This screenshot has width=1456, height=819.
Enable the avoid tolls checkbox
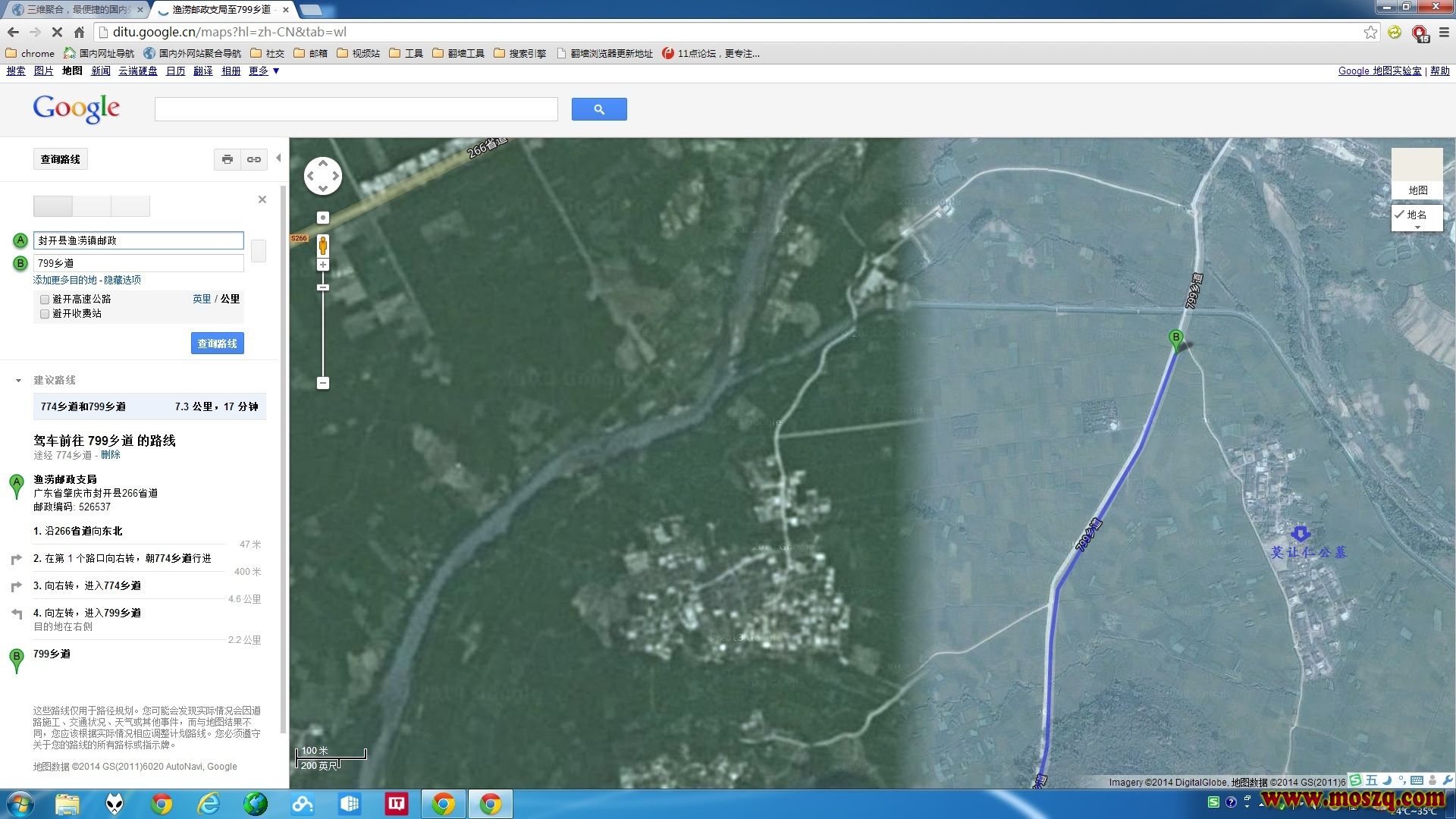coord(45,314)
